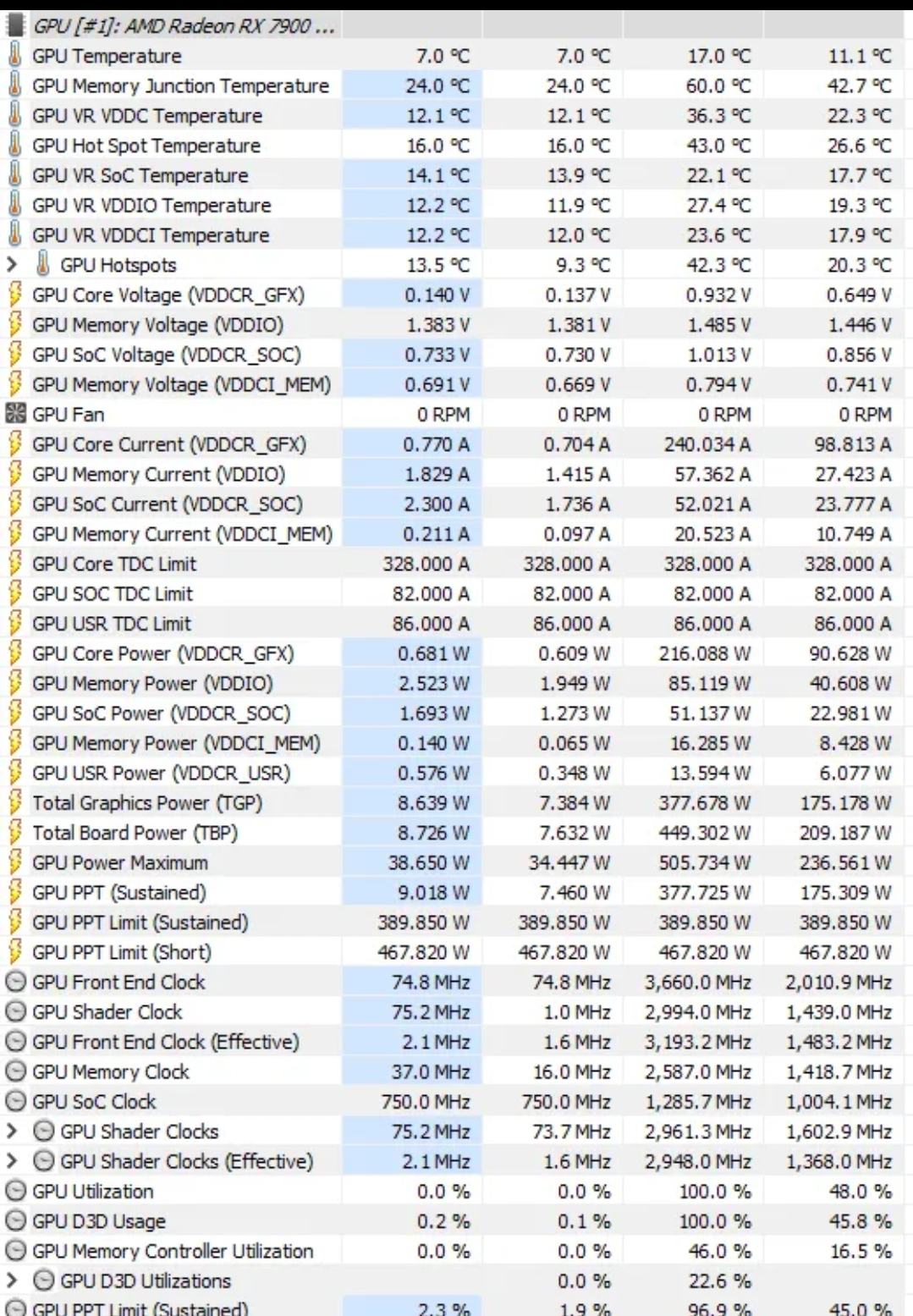
Task: Select the 98.813 A core current value
Action: 849,444
